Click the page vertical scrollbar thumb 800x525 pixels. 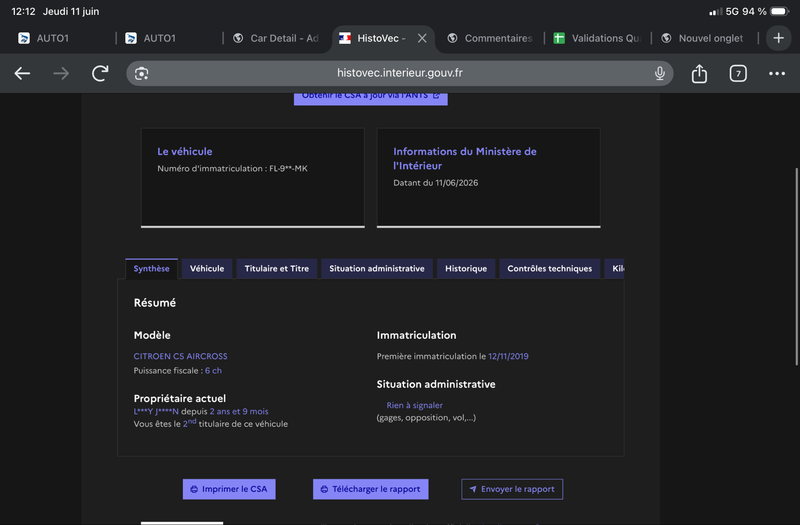pos(796,266)
